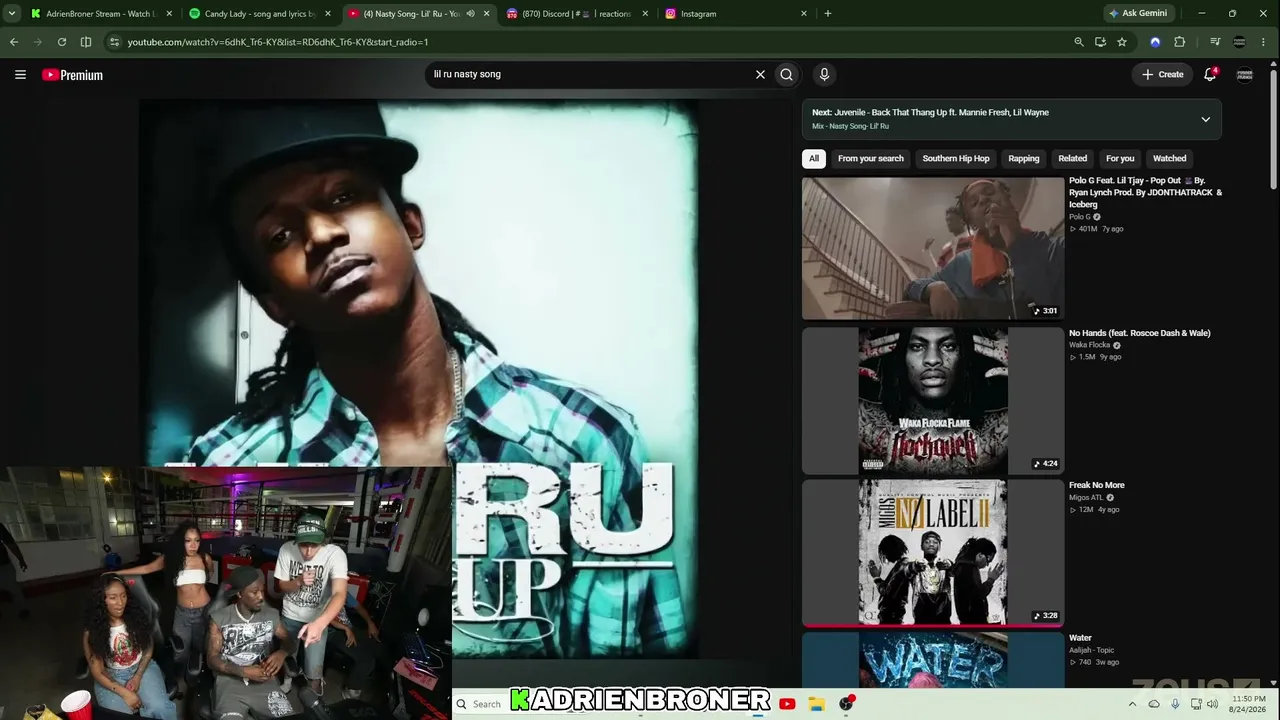Click the YouTube page scrollbar
This screenshot has height=720, width=1280.
[x=1273, y=130]
